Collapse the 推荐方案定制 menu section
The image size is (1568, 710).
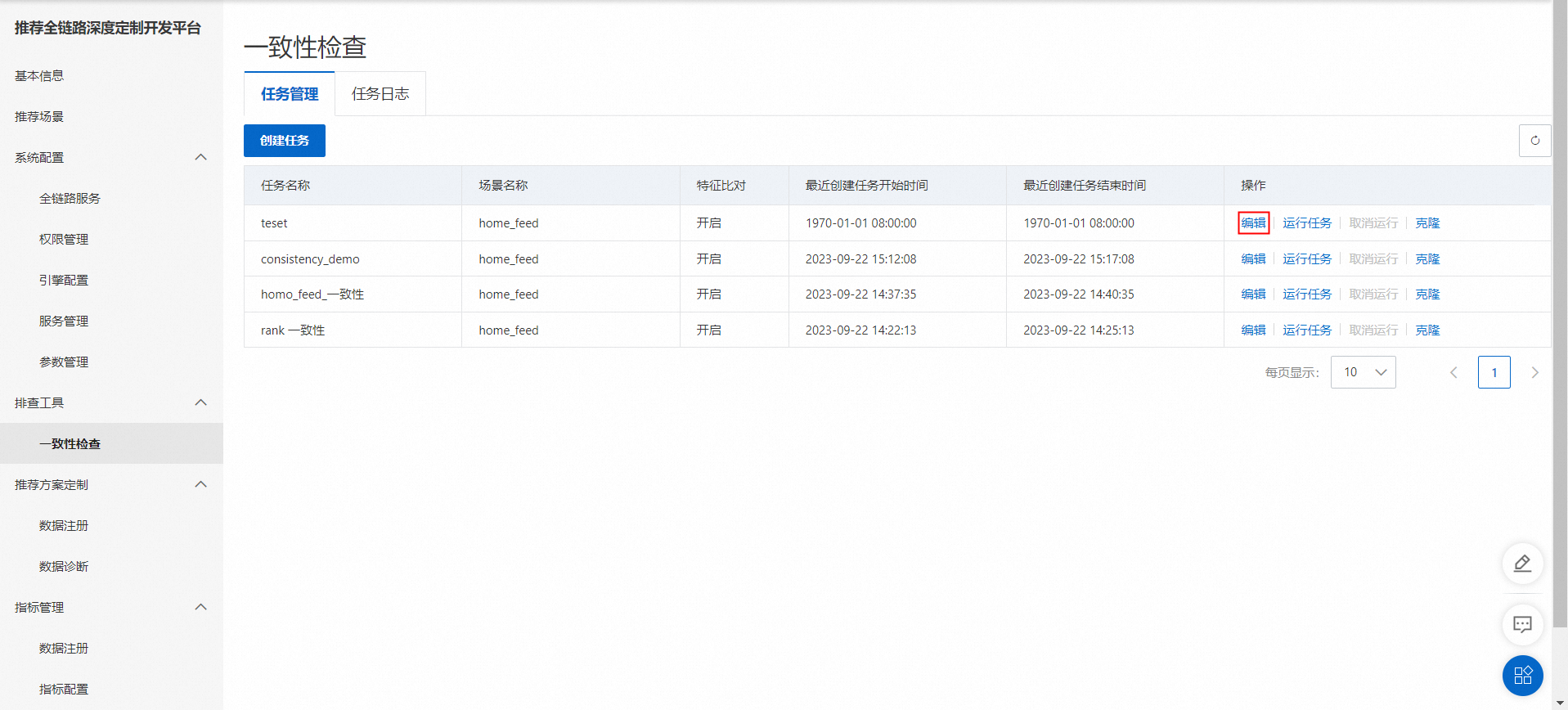coord(200,484)
